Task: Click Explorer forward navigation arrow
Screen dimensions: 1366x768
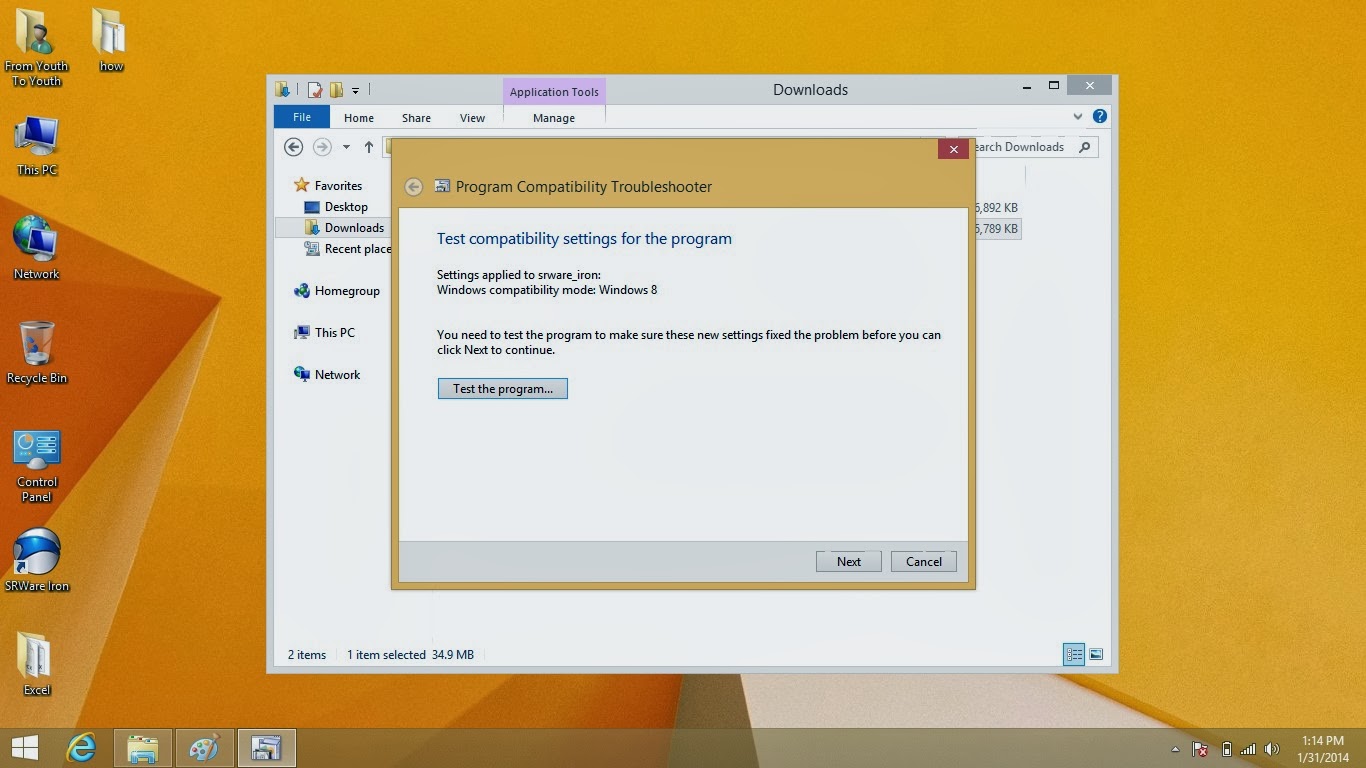Action: pos(322,147)
